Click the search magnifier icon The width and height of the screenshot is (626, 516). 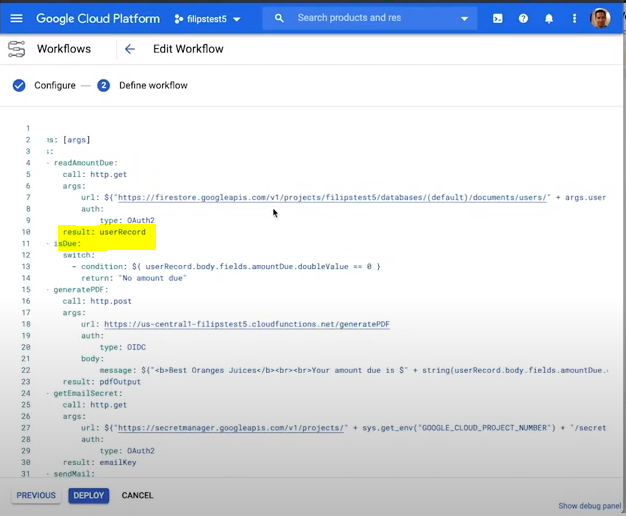[x=279, y=18]
